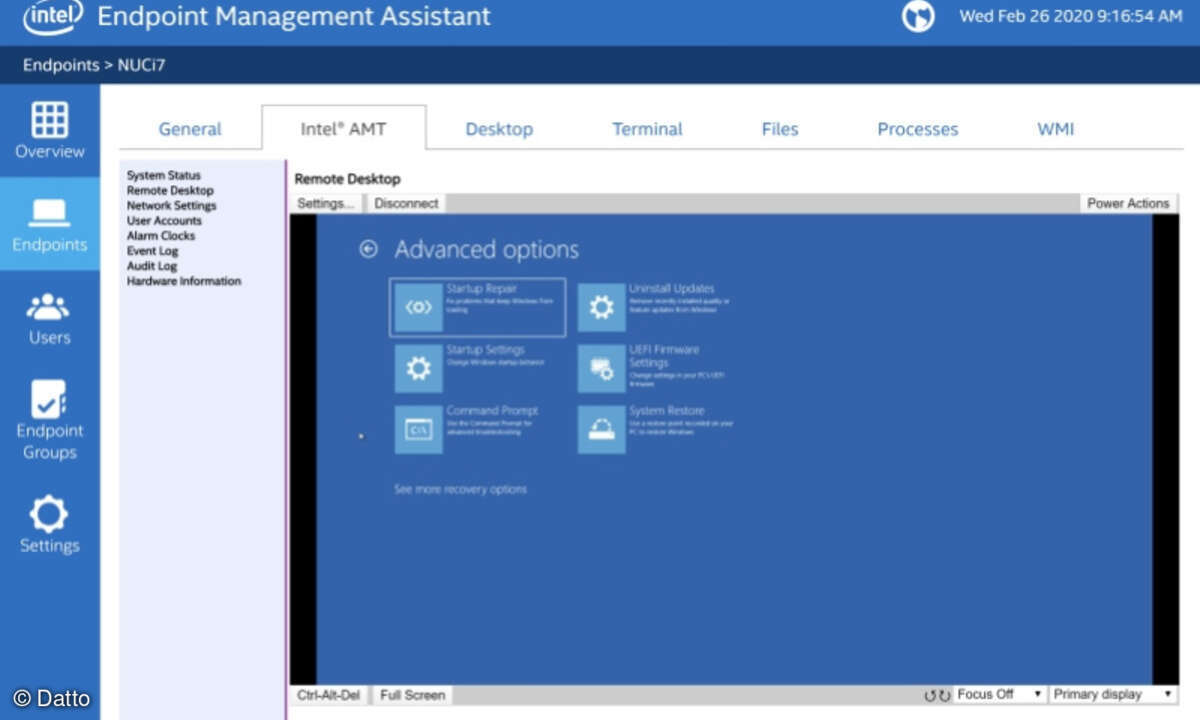The height and width of the screenshot is (720, 1200).
Task: Open Remote Desktop in AMT menu
Action: [x=170, y=190]
